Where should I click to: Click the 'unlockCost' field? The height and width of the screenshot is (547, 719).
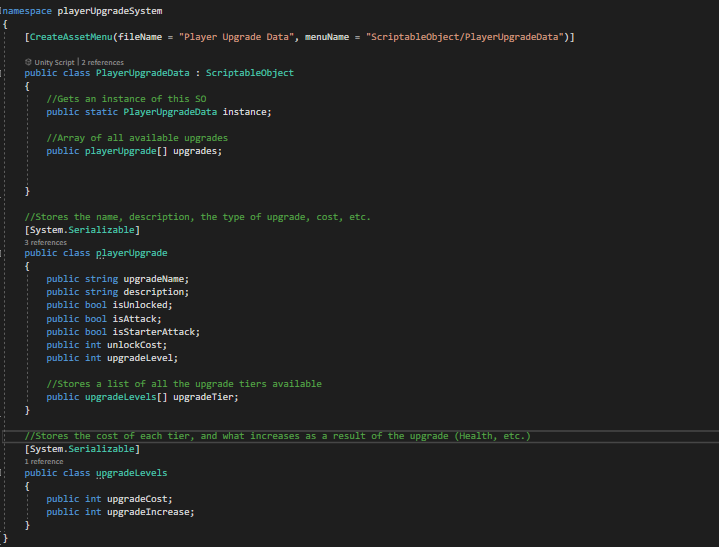tap(134, 345)
